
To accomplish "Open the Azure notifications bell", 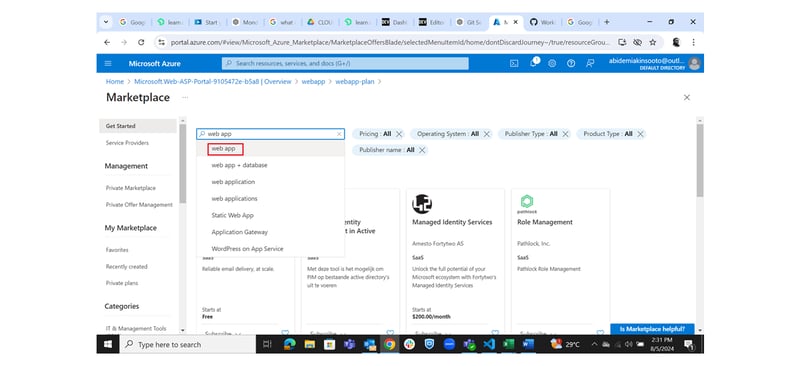I will click(534, 63).
